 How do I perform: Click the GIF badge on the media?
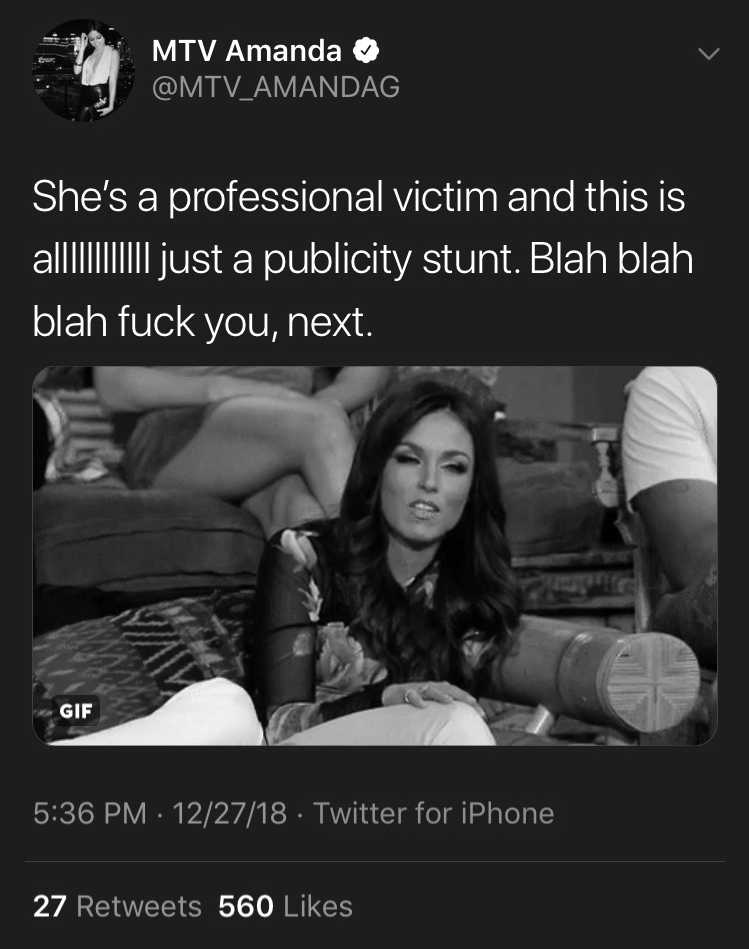click(x=76, y=710)
